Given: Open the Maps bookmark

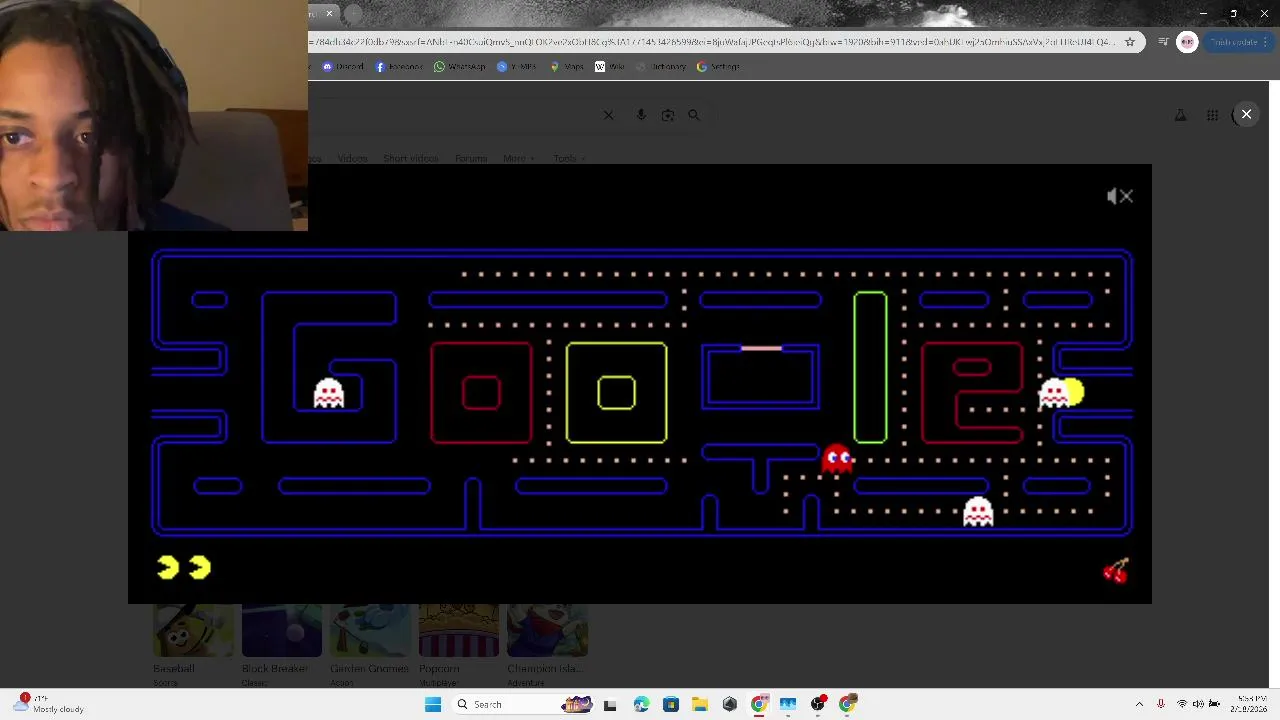Looking at the screenshot, I should point(567,67).
